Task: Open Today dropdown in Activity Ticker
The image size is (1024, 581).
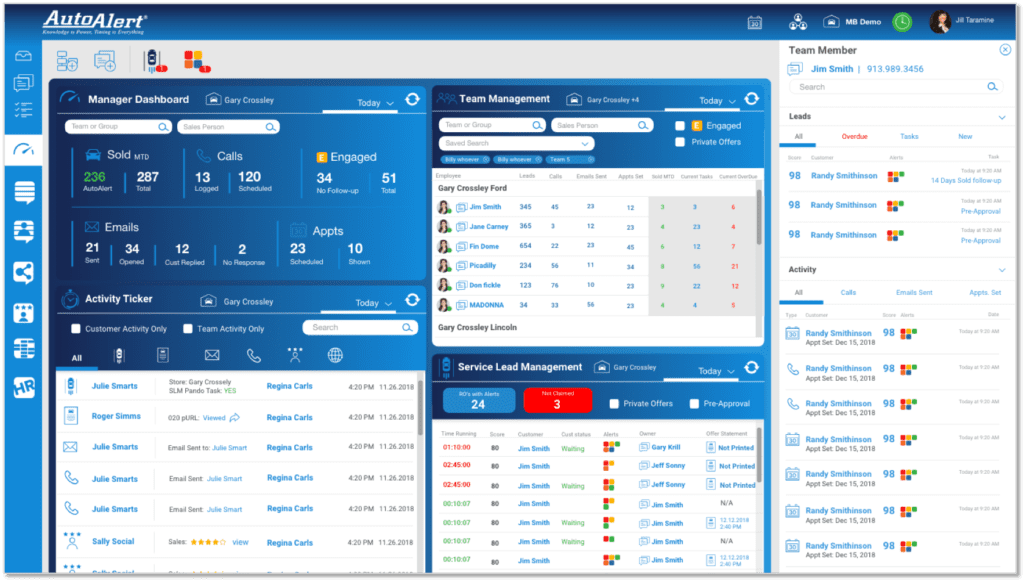Action: point(374,304)
